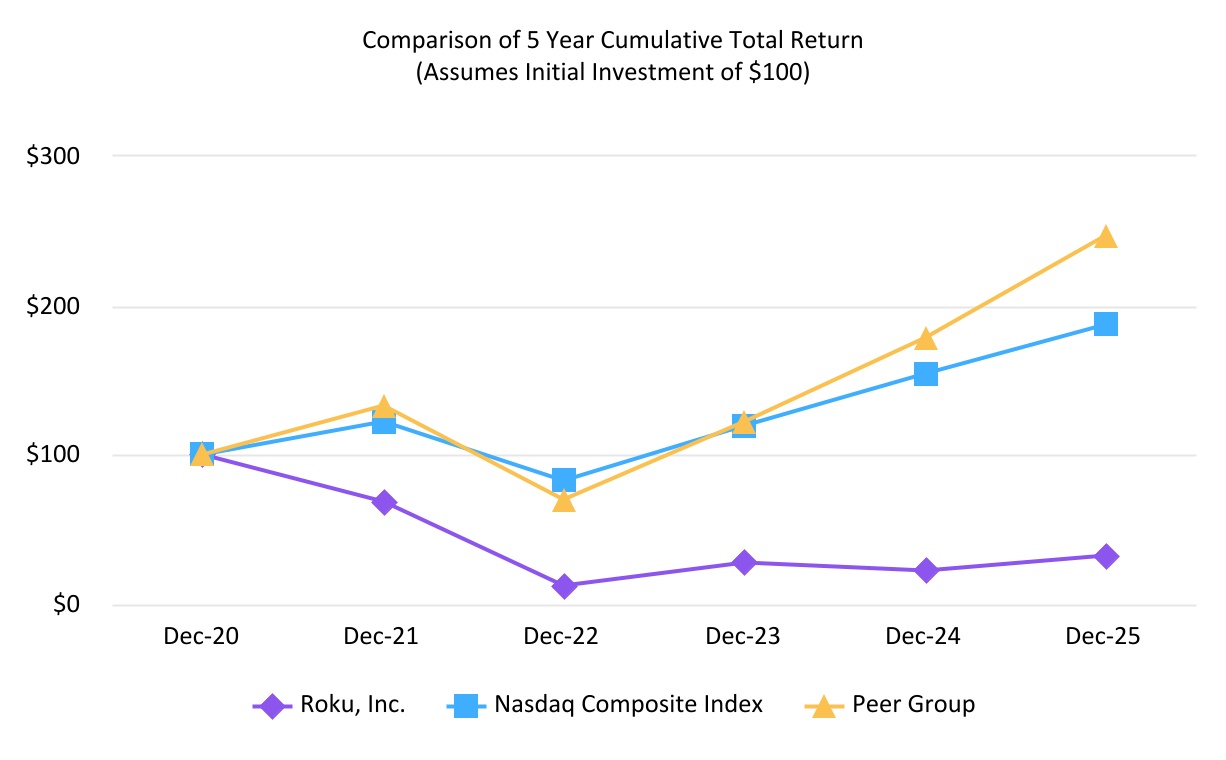1226x760 pixels.
Task: Select the Nasdaq Composite Index legend label
Action: [x=628, y=705]
